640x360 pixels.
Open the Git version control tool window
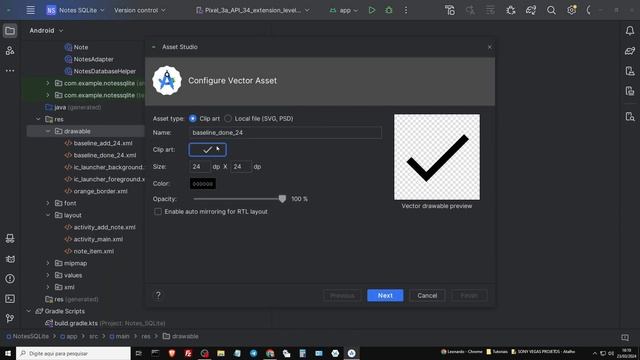point(10,318)
